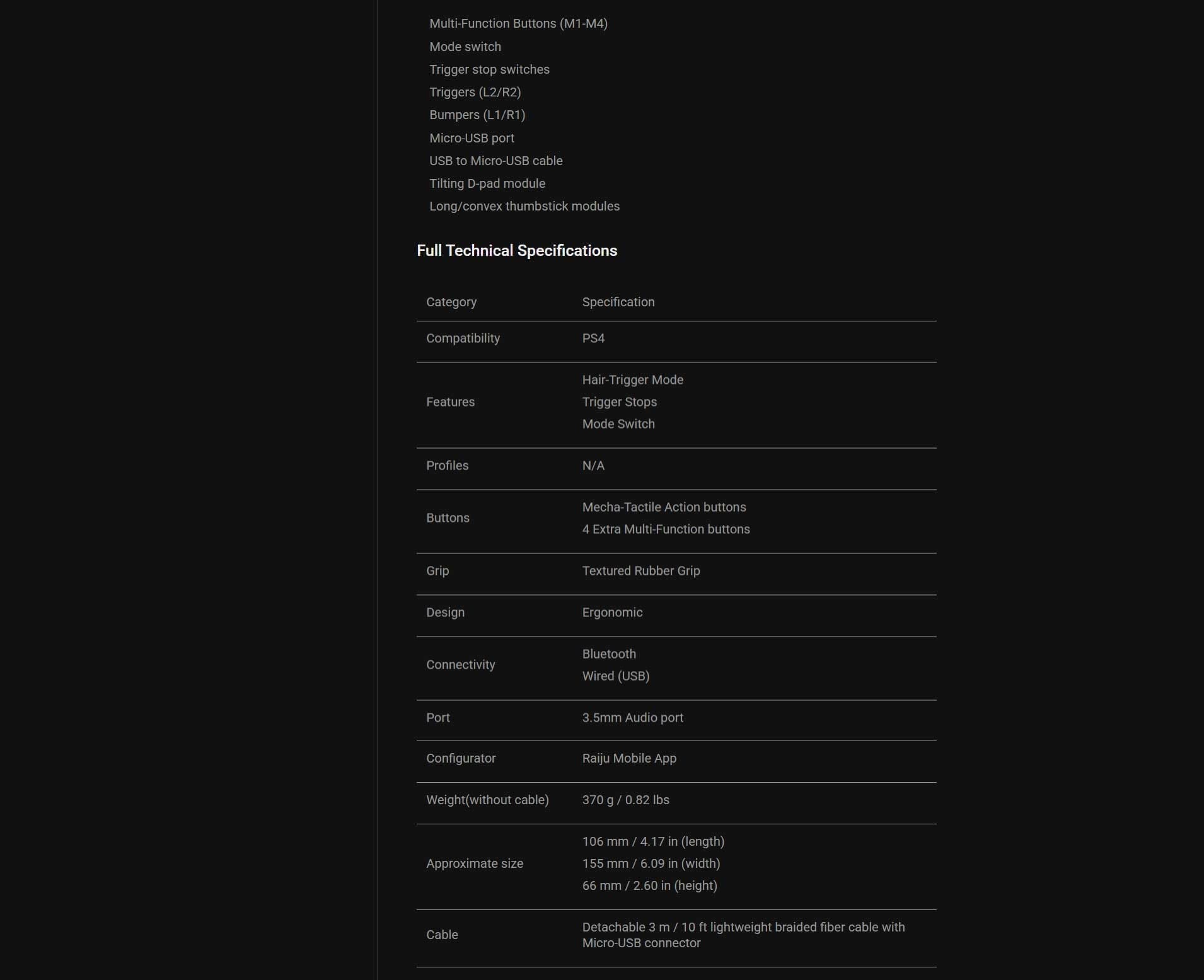This screenshot has height=980, width=1204.
Task: Select the 3.5mm Audio port value
Action: click(x=632, y=718)
